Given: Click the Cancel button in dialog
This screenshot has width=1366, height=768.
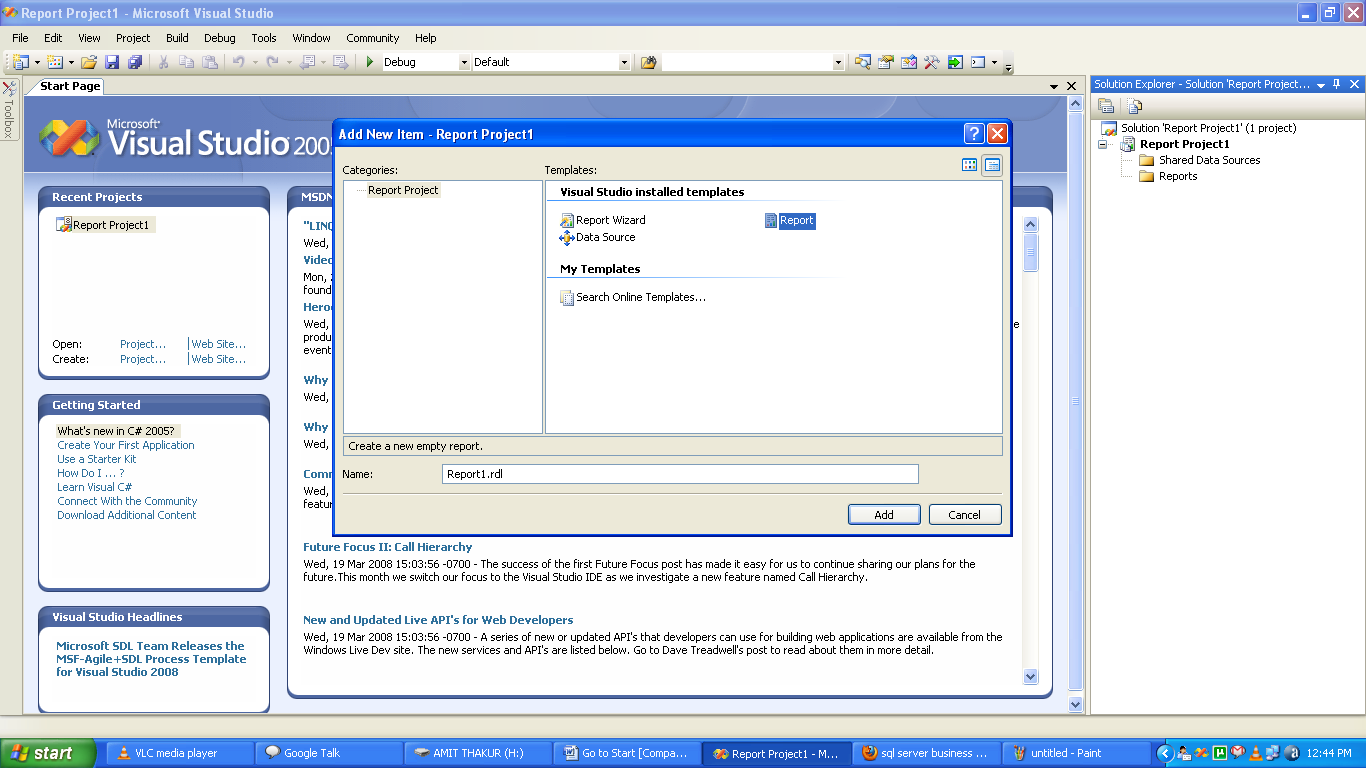Looking at the screenshot, I should coord(964,515).
